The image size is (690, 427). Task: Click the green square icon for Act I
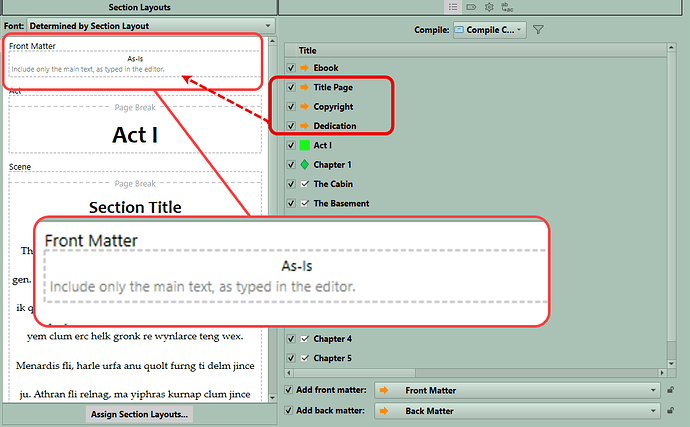click(304, 145)
